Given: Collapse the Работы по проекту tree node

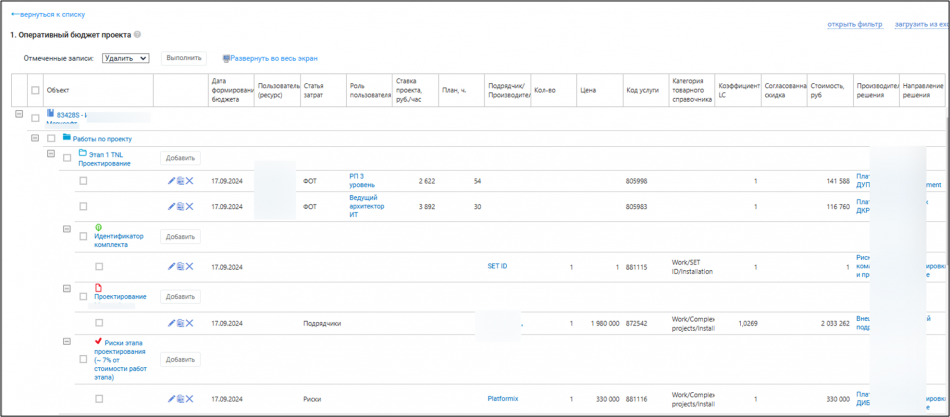Looking at the screenshot, I should click(x=36, y=138).
